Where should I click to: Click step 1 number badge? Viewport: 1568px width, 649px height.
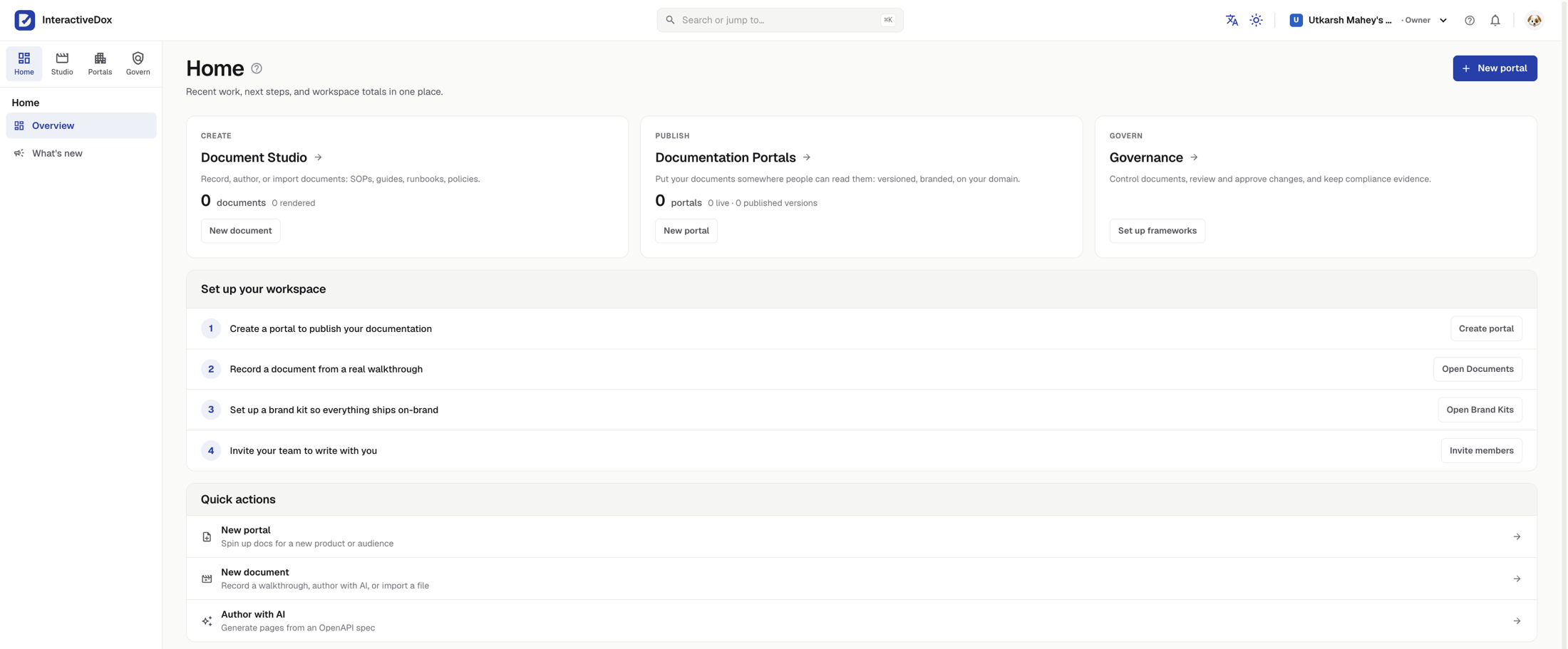coord(211,328)
